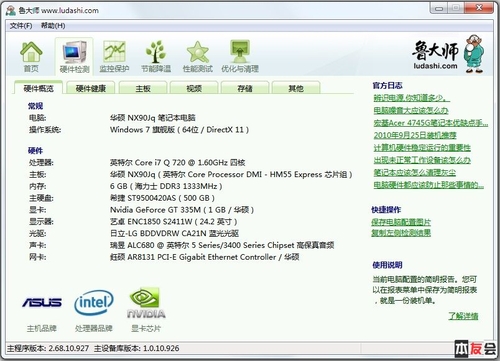Switch to the 硬件健康 tab
Viewport: 500px width, 361px height.
(x=91, y=88)
